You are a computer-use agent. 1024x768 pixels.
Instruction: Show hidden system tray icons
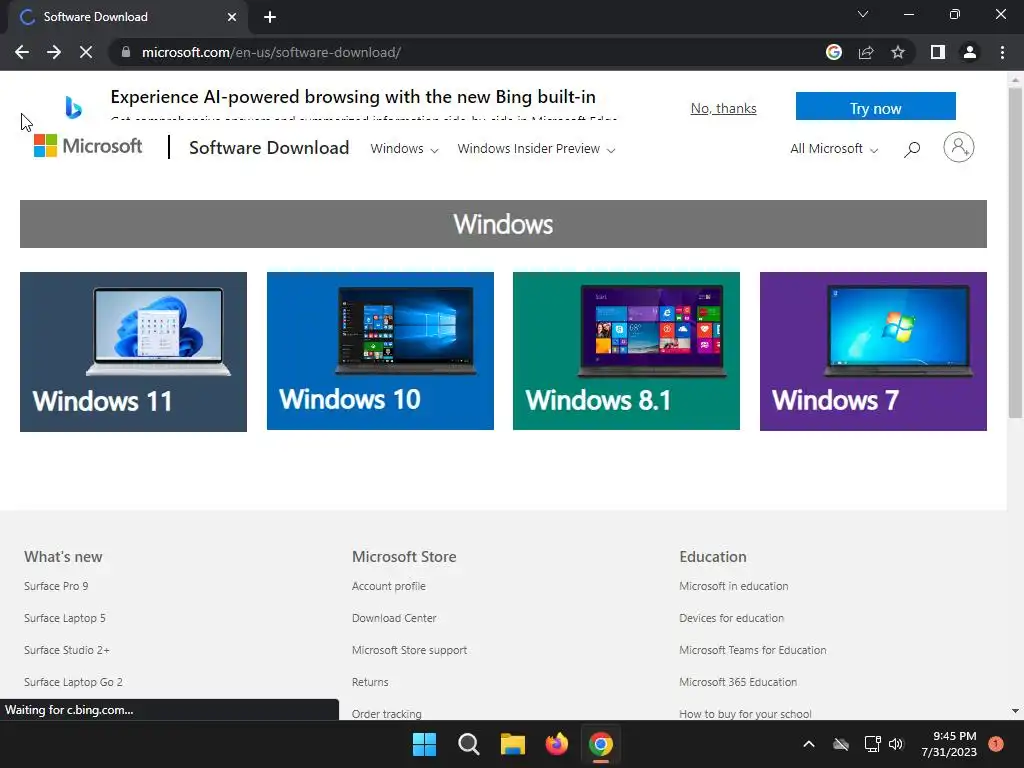click(808, 744)
